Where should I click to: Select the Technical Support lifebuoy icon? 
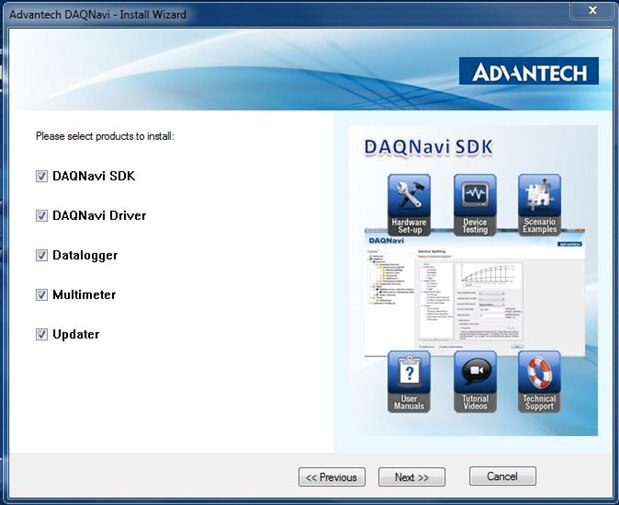click(539, 380)
